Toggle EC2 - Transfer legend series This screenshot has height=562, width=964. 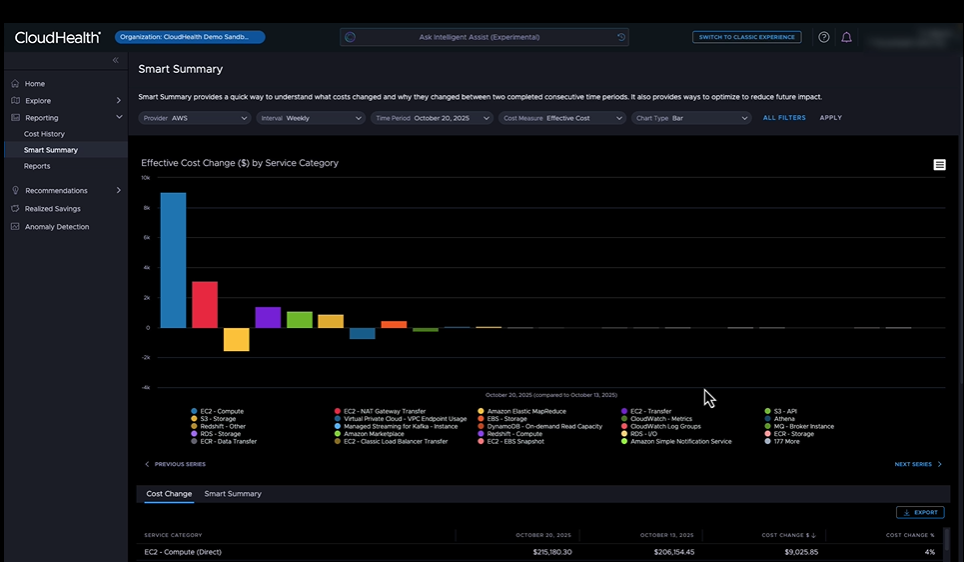pos(647,411)
